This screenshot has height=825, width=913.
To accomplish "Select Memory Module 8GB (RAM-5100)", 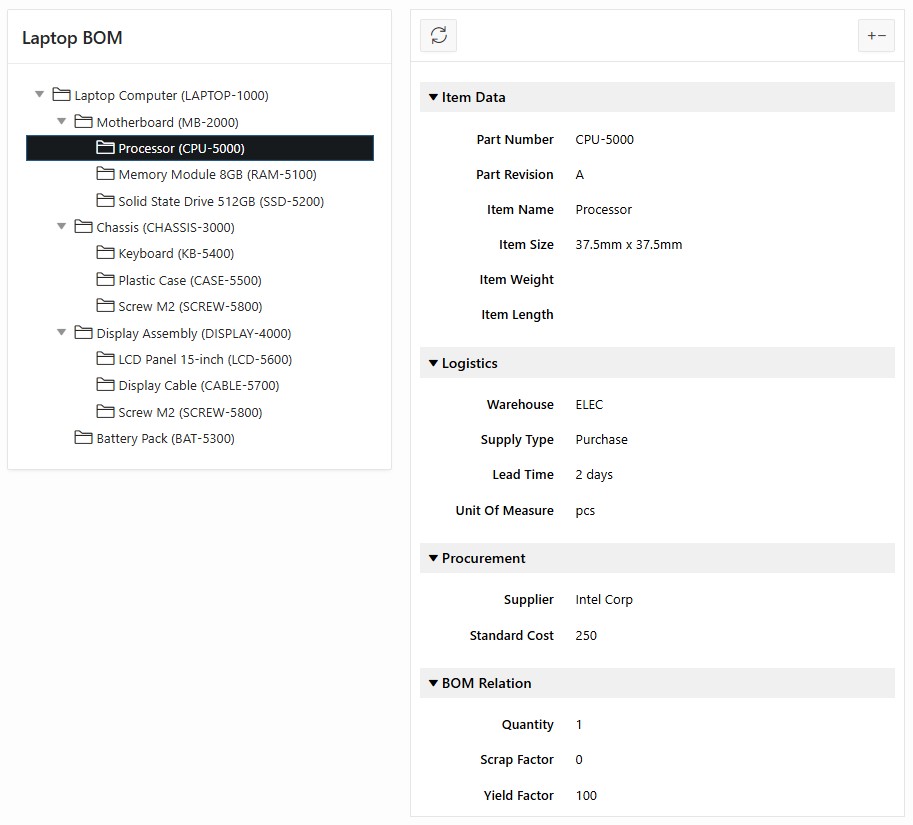I will [x=217, y=175].
